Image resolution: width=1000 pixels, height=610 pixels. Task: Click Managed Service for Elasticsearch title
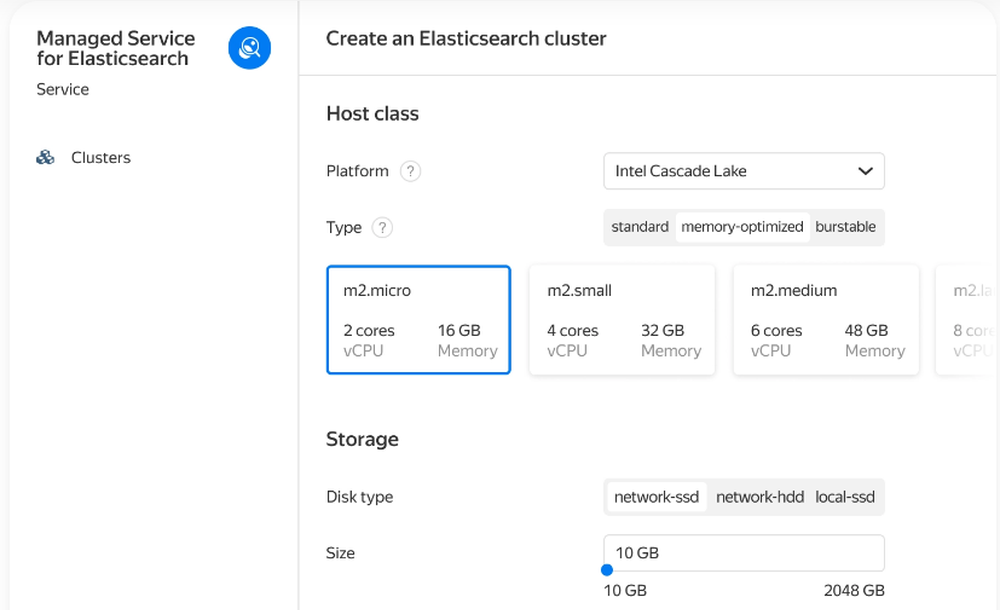[x=115, y=48]
